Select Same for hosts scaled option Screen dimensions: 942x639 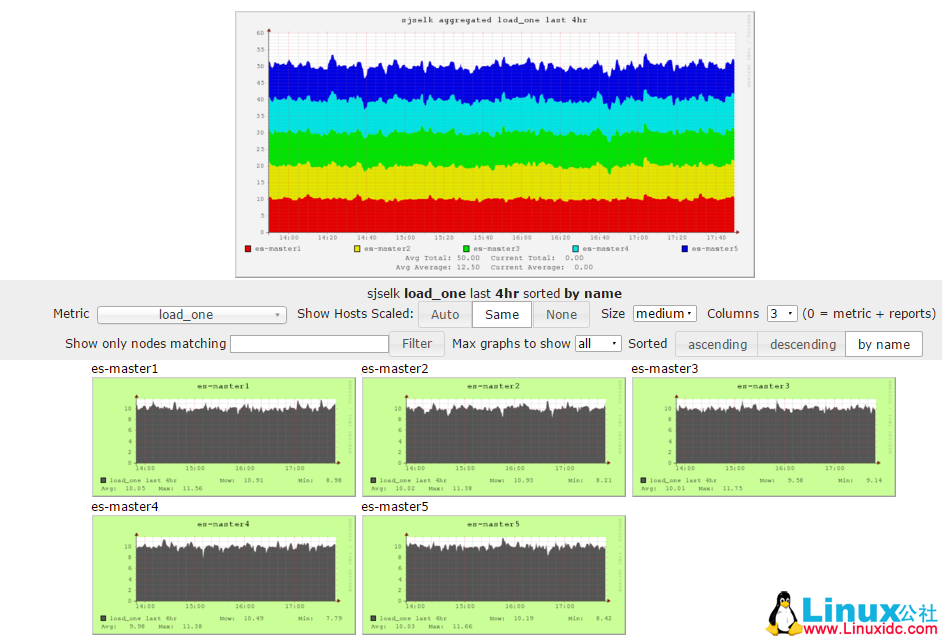pyautogui.click(x=502, y=314)
